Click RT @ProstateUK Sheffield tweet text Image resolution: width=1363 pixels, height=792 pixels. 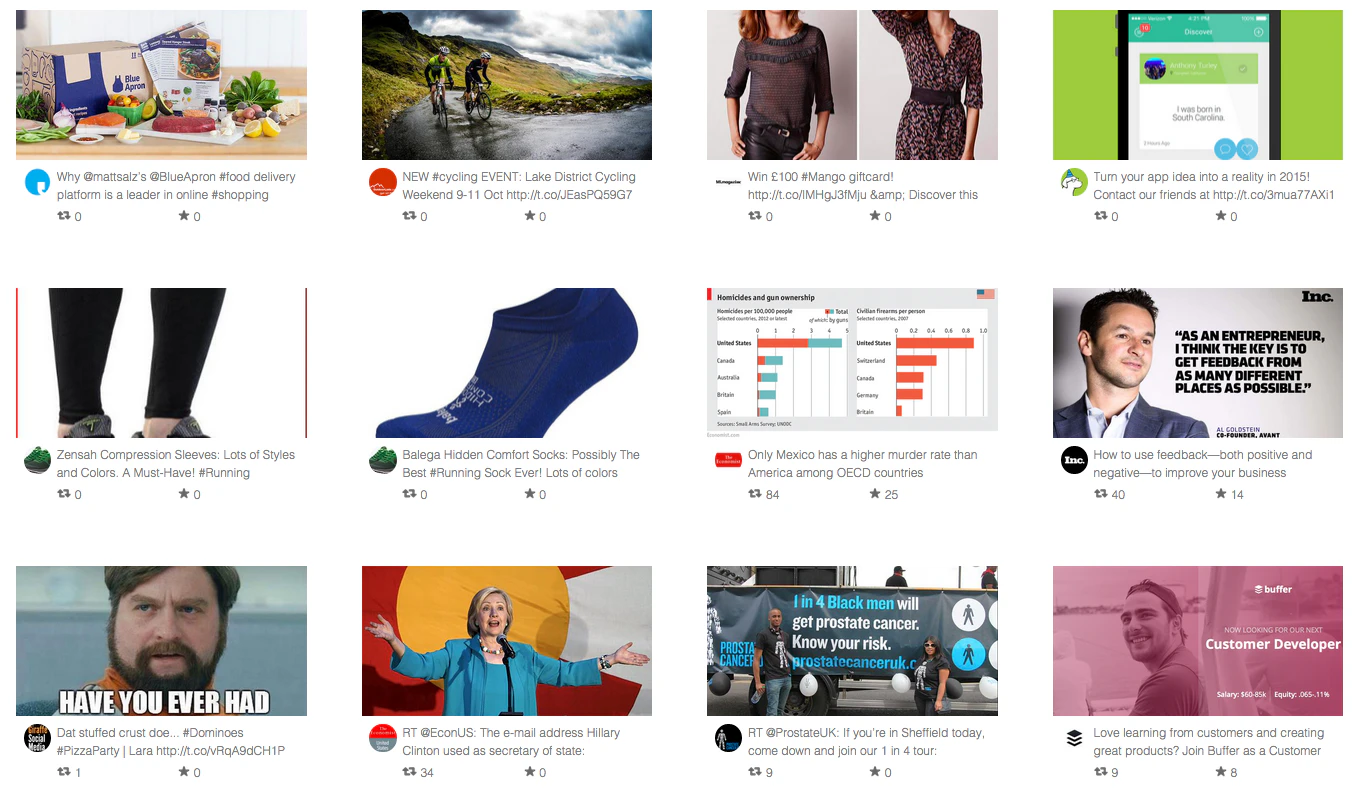tap(866, 742)
